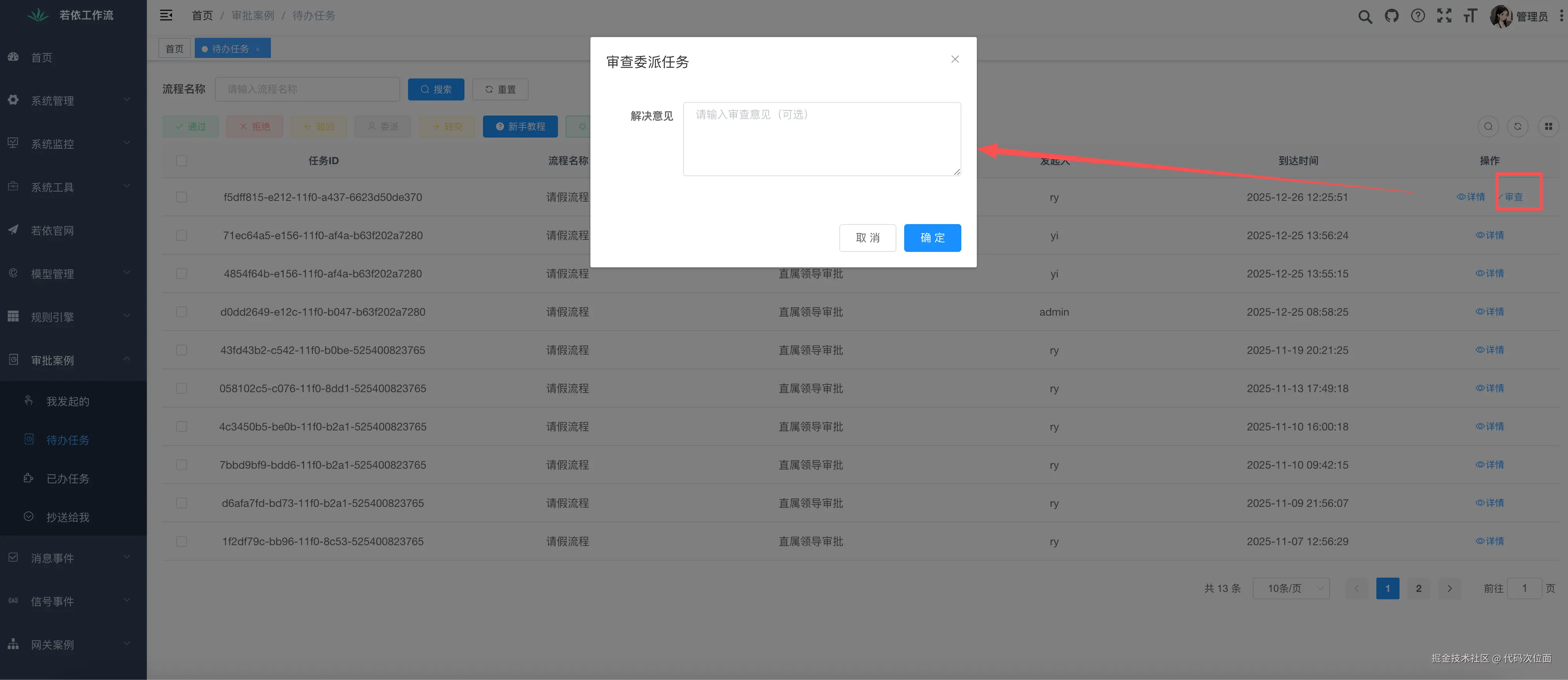Close the 审查委派任务 dialog
This screenshot has height=680, width=1568.
tap(954, 59)
